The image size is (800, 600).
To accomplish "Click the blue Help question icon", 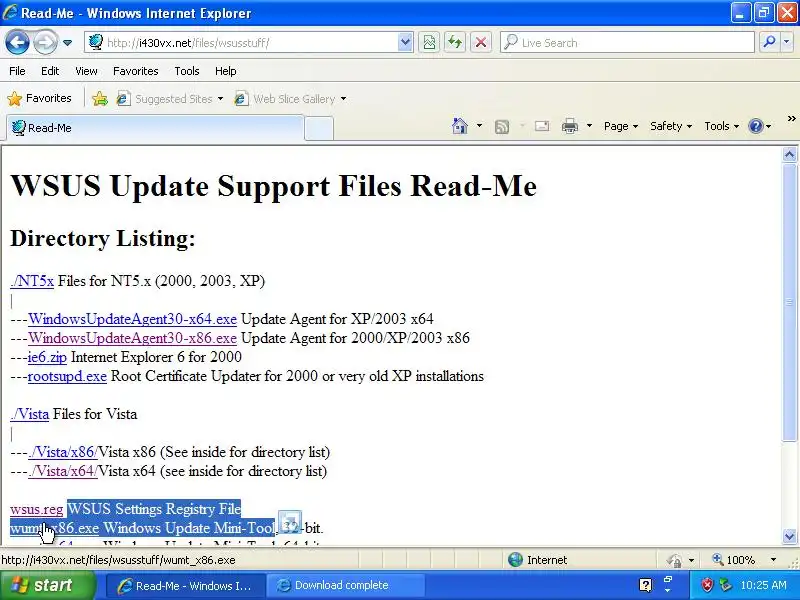I will tap(756, 126).
